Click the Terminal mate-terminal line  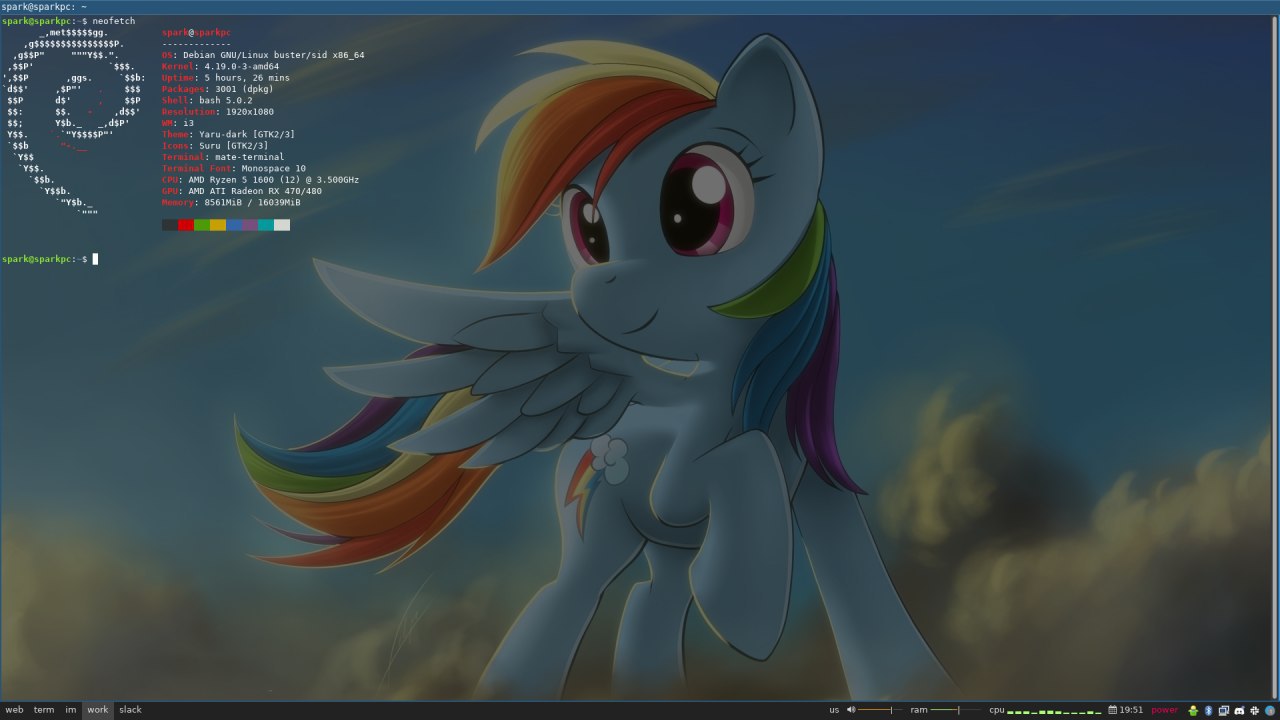[223, 157]
